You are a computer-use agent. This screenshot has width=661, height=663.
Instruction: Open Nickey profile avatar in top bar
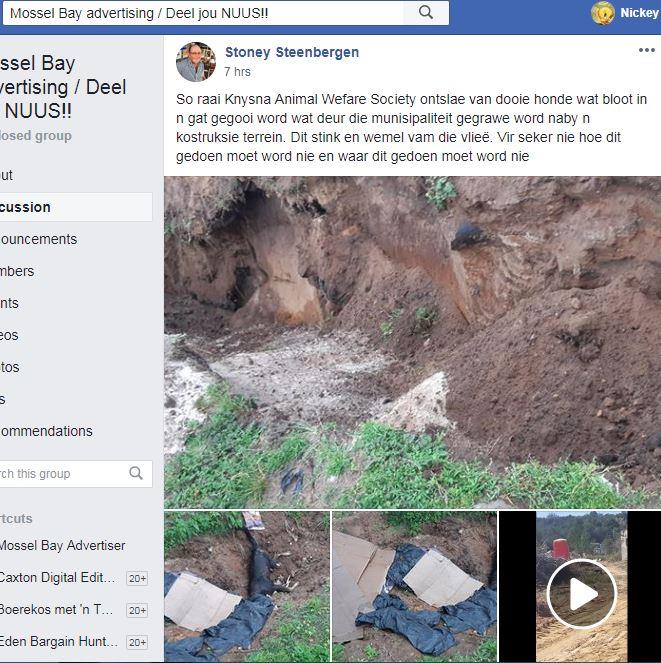[x=603, y=13]
